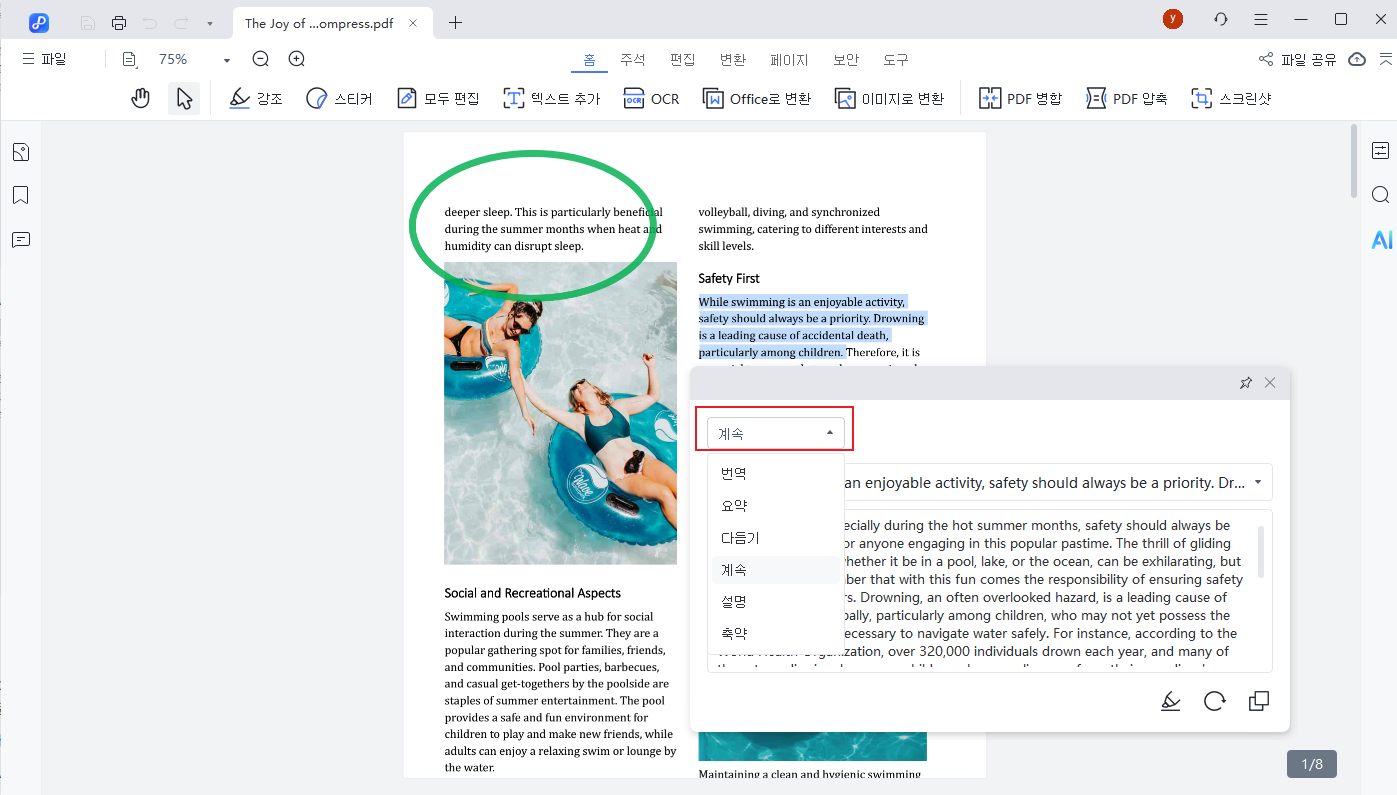Open the search icon in right sidebar
Image resolution: width=1397 pixels, height=795 pixels.
tap(1381, 195)
